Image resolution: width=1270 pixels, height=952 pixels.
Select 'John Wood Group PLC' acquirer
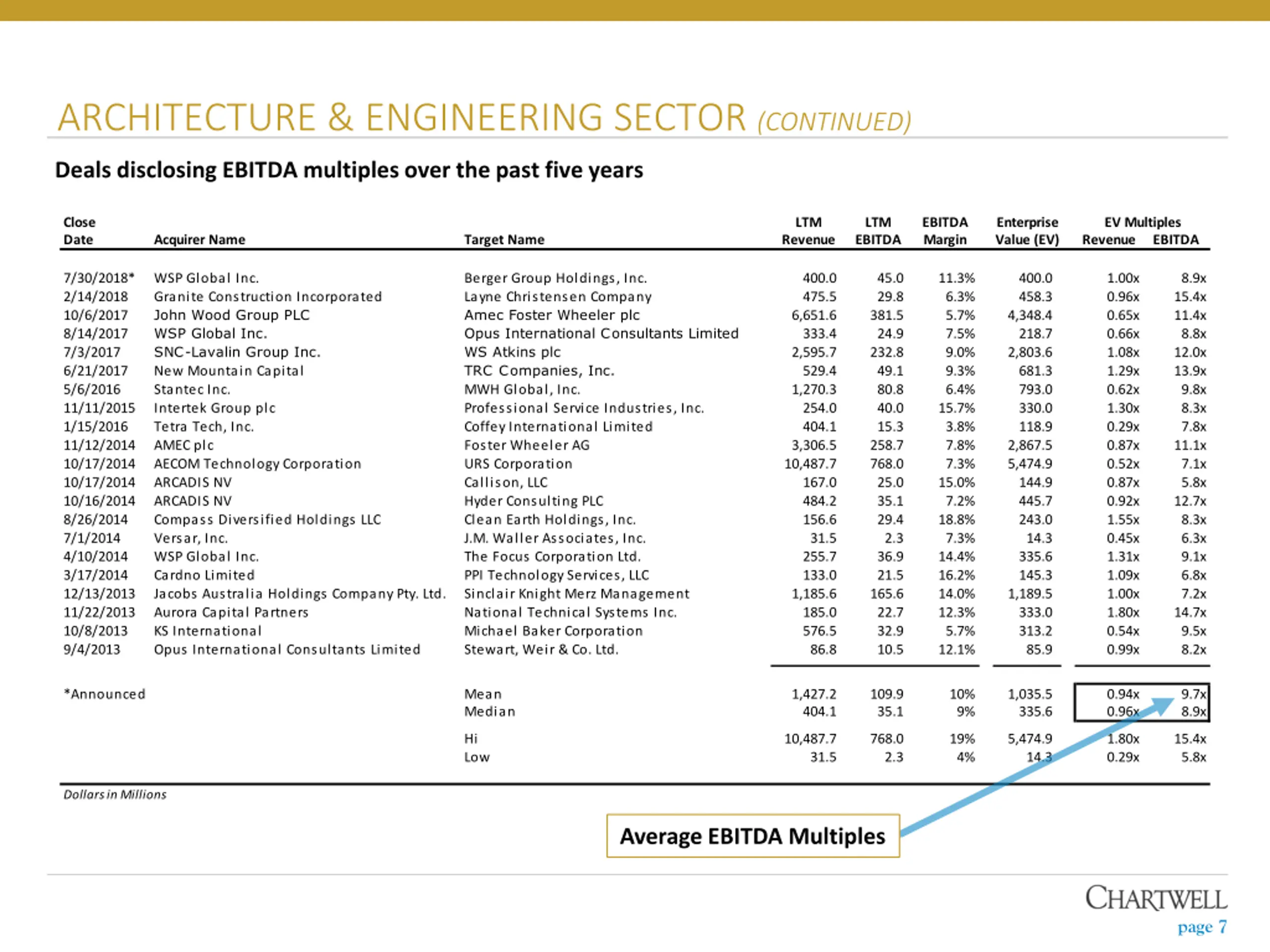tap(231, 315)
